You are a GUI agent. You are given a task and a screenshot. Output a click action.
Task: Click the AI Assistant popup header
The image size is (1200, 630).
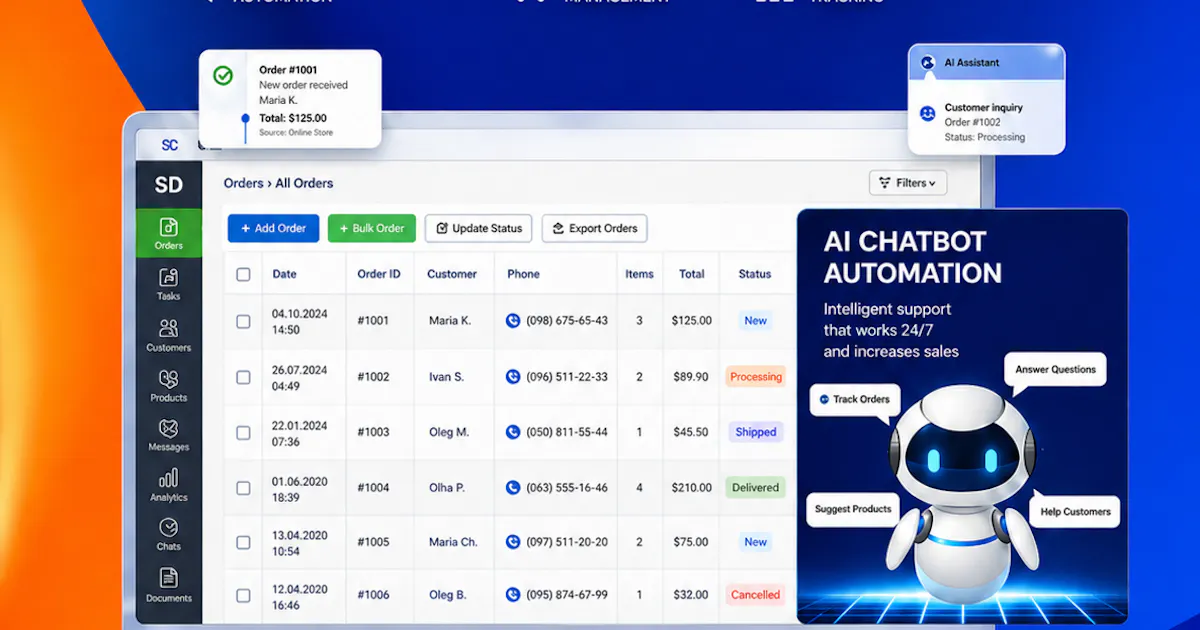point(986,62)
